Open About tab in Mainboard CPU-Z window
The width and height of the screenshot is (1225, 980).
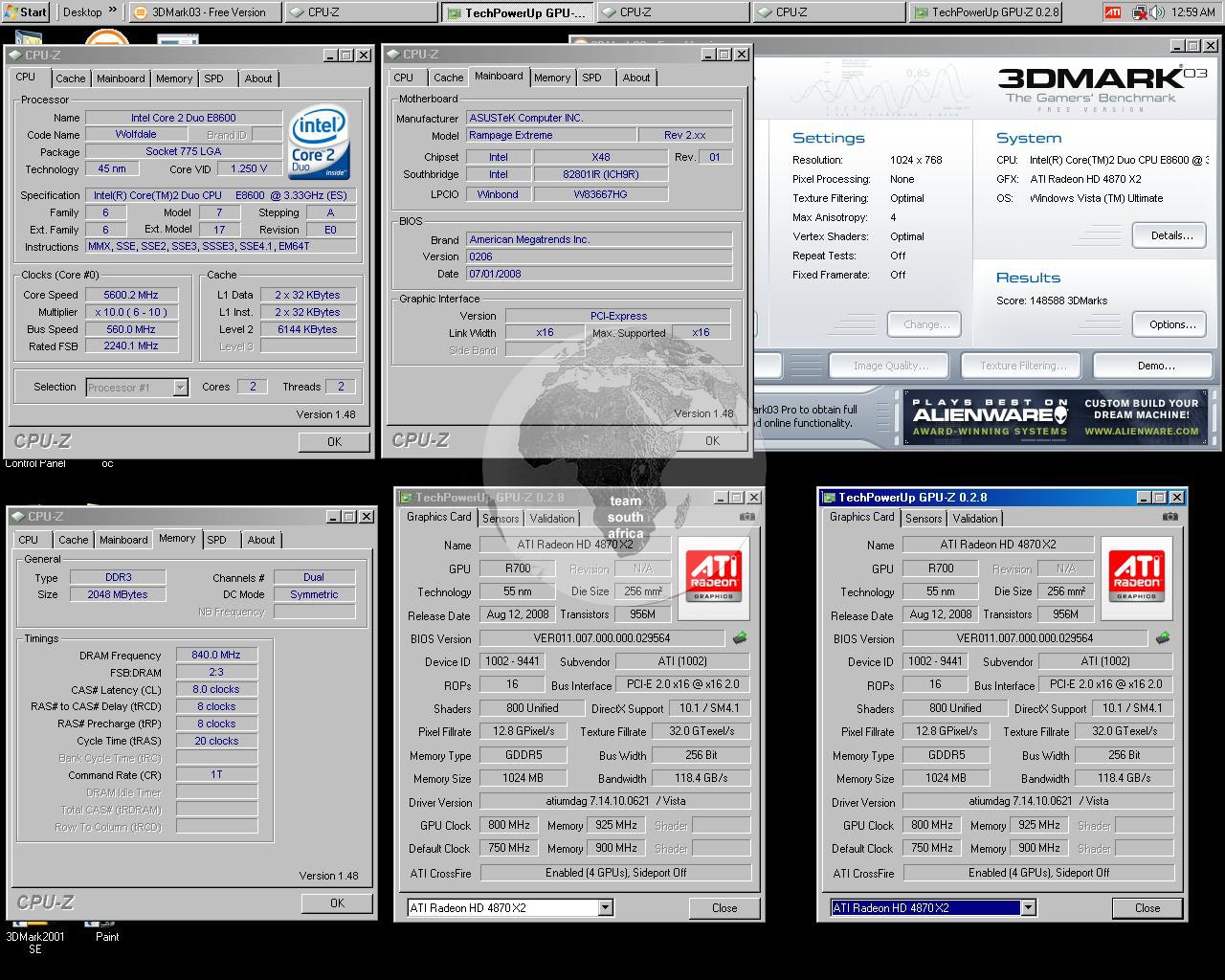click(x=636, y=78)
